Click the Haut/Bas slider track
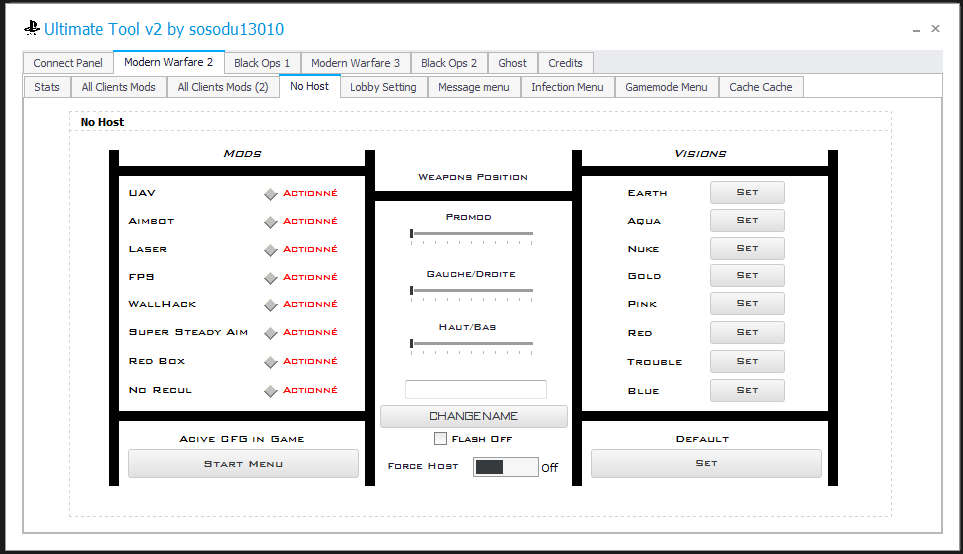963x554 pixels. tap(472, 343)
